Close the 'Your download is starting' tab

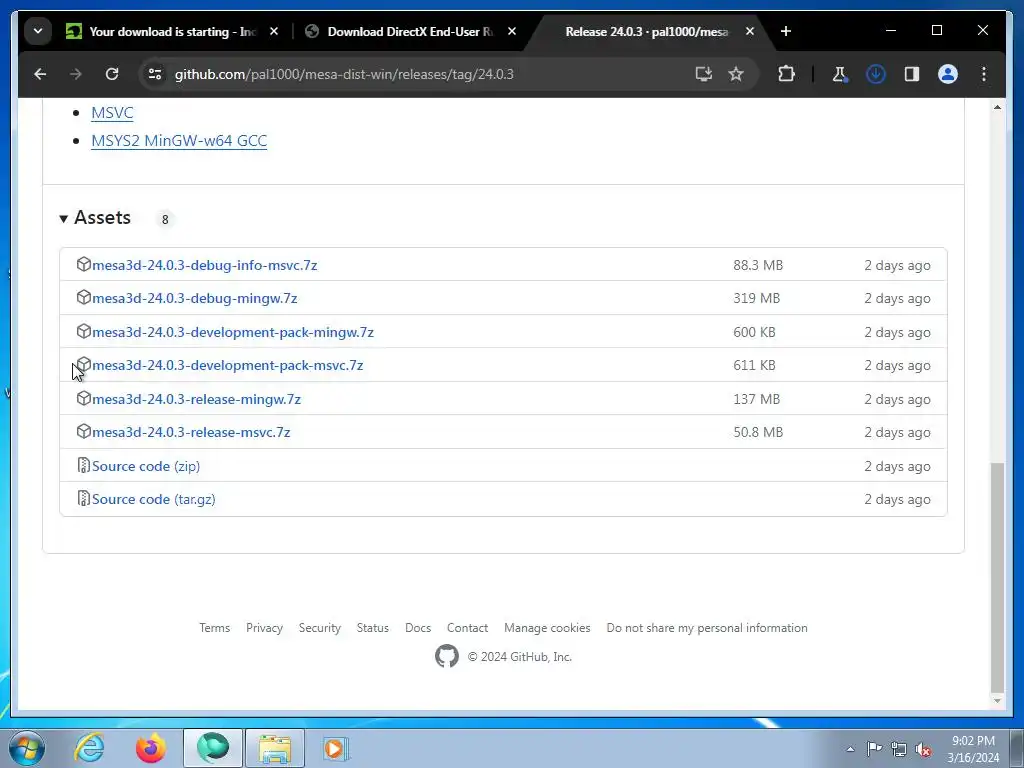pos(274,31)
